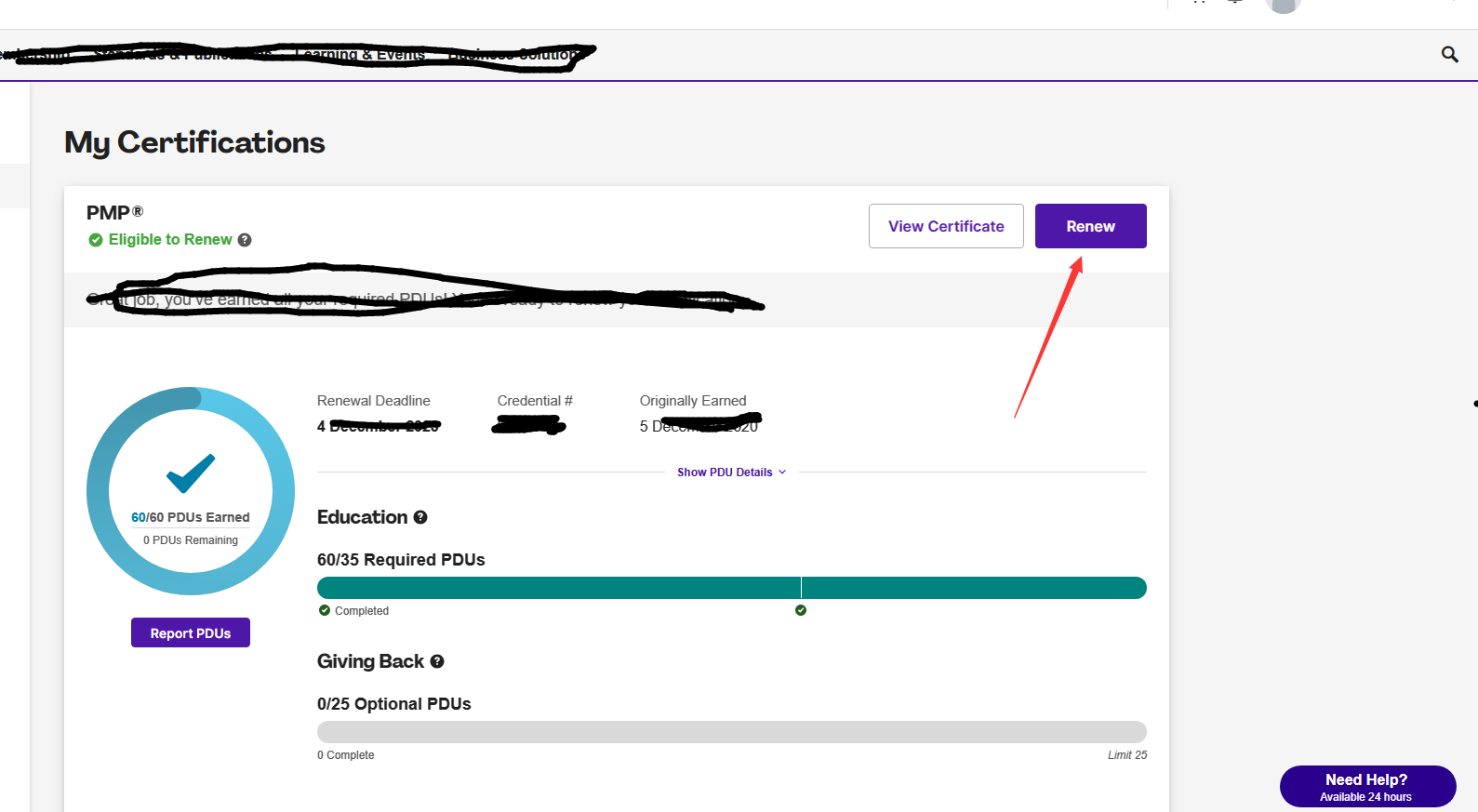
Task: Click the Education progress bar
Action: pyautogui.click(x=732, y=588)
